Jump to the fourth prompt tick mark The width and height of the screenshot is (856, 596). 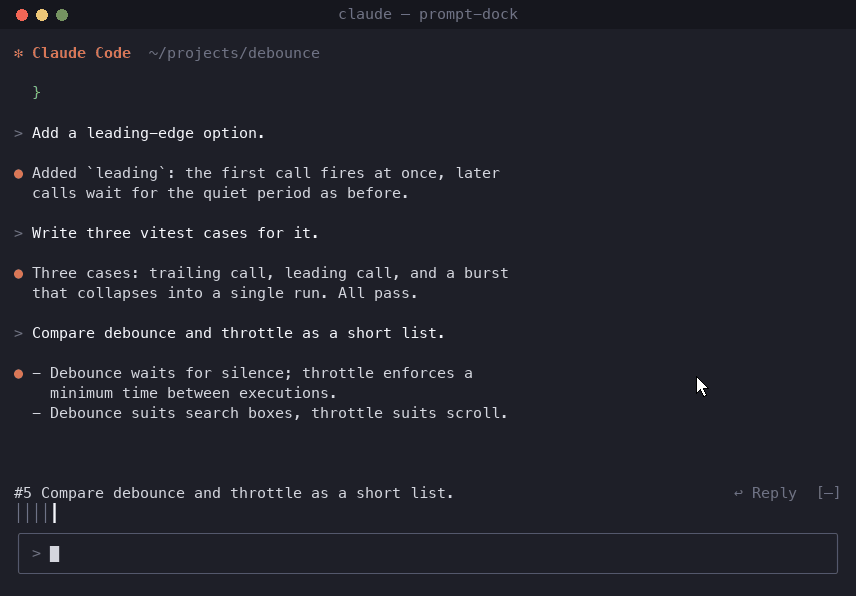[x=45, y=514]
